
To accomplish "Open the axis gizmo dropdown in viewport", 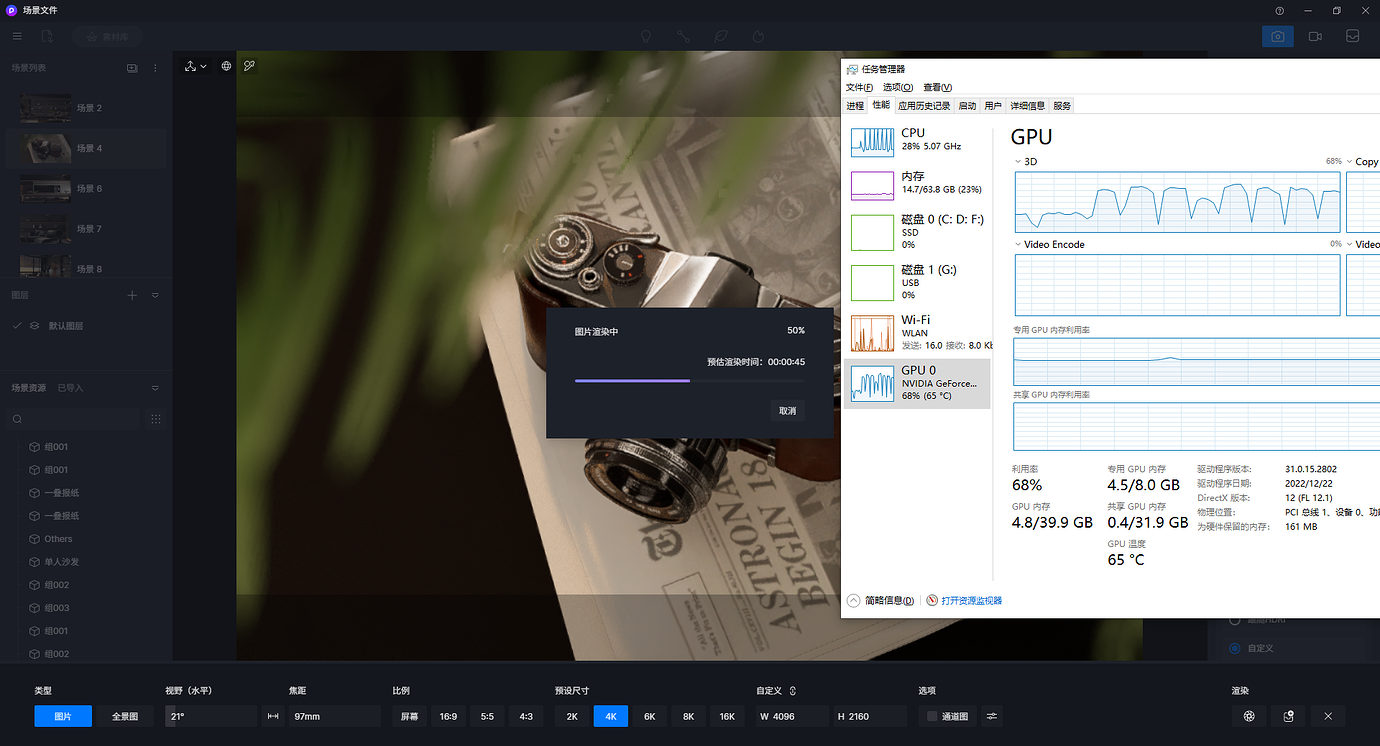I will point(195,66).
